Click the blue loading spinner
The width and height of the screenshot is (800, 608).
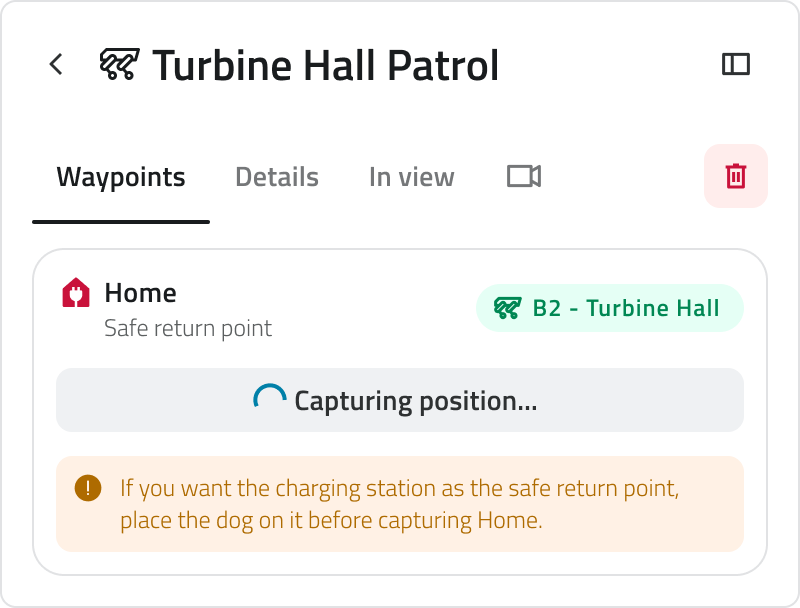click(269, 397)
